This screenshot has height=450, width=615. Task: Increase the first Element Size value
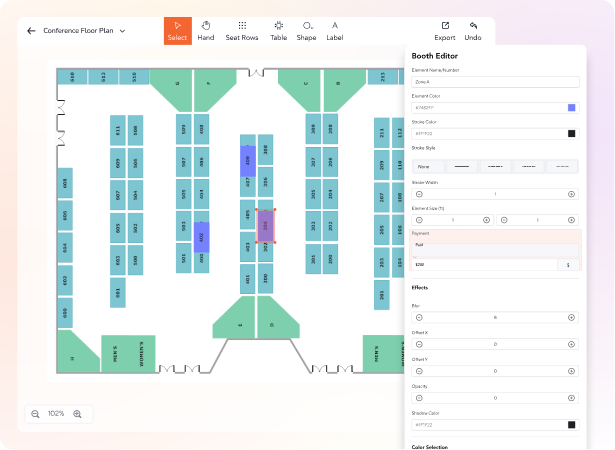pos(487,220)
